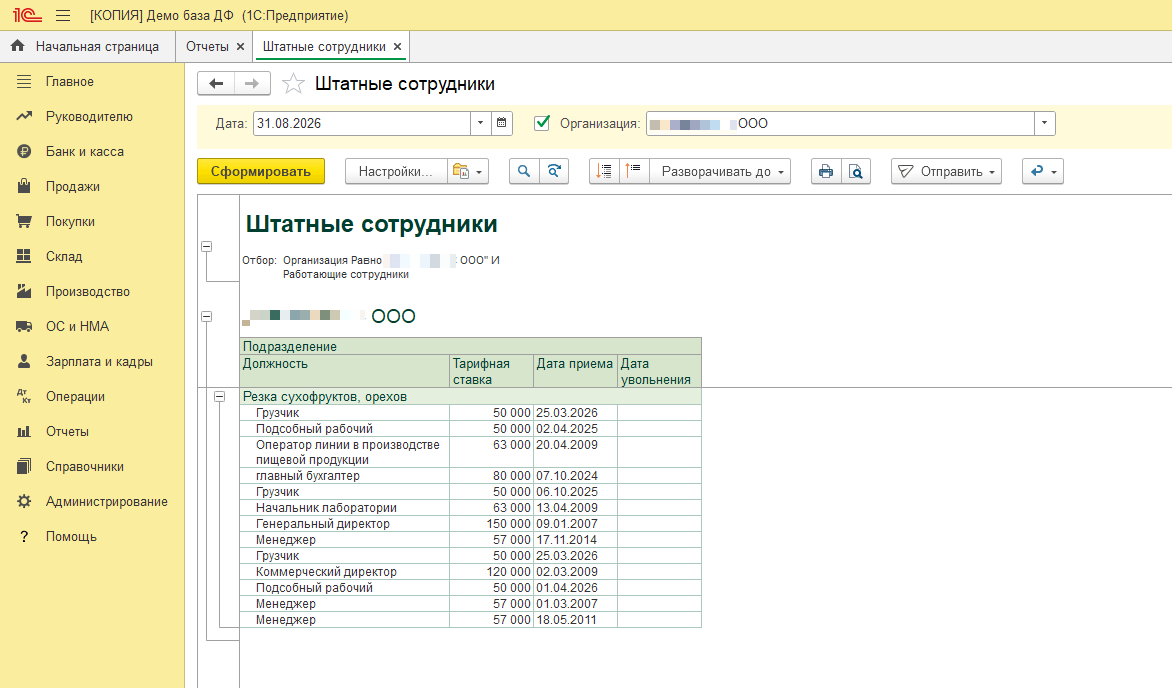The image size is (1172, 688).
Task: Open dropdown next to blue return arrow
Action: 1055,171
